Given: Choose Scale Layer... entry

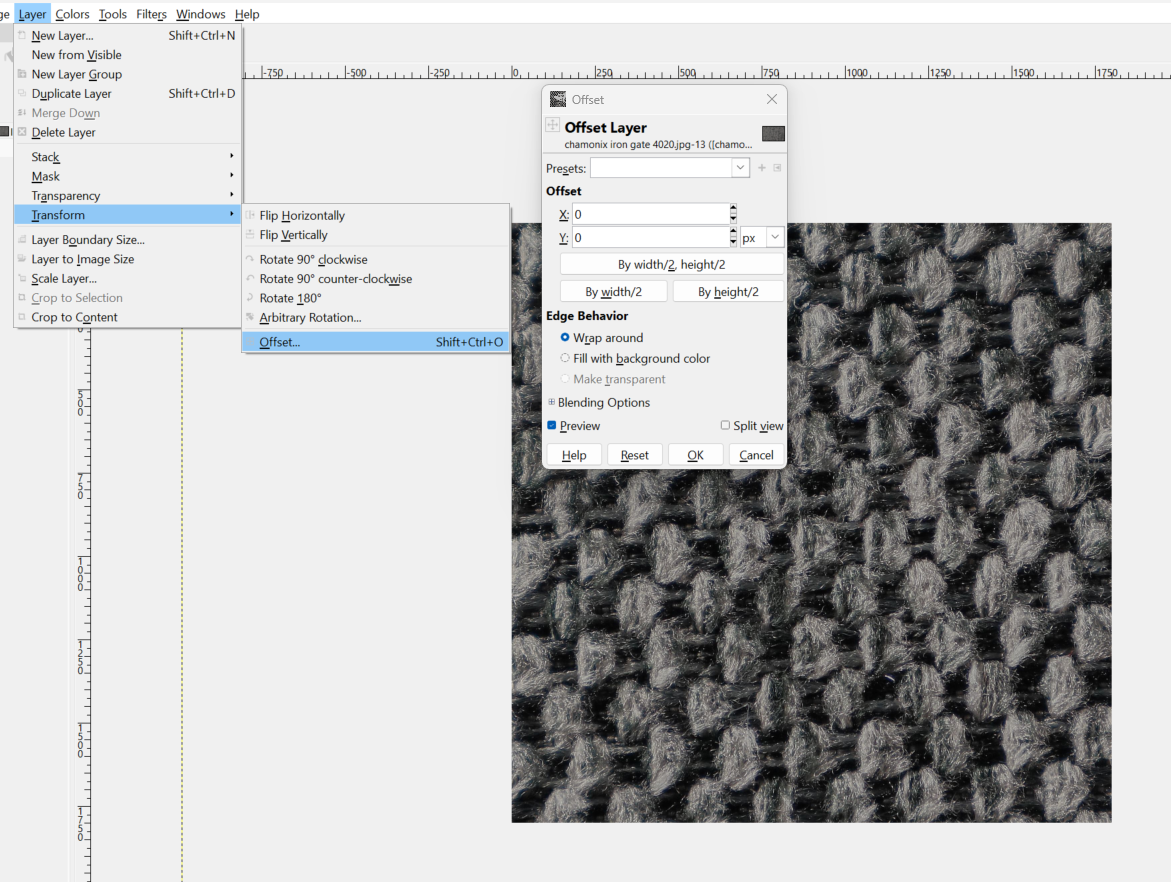Looking at the screenshot, I should tap(128, 279).
